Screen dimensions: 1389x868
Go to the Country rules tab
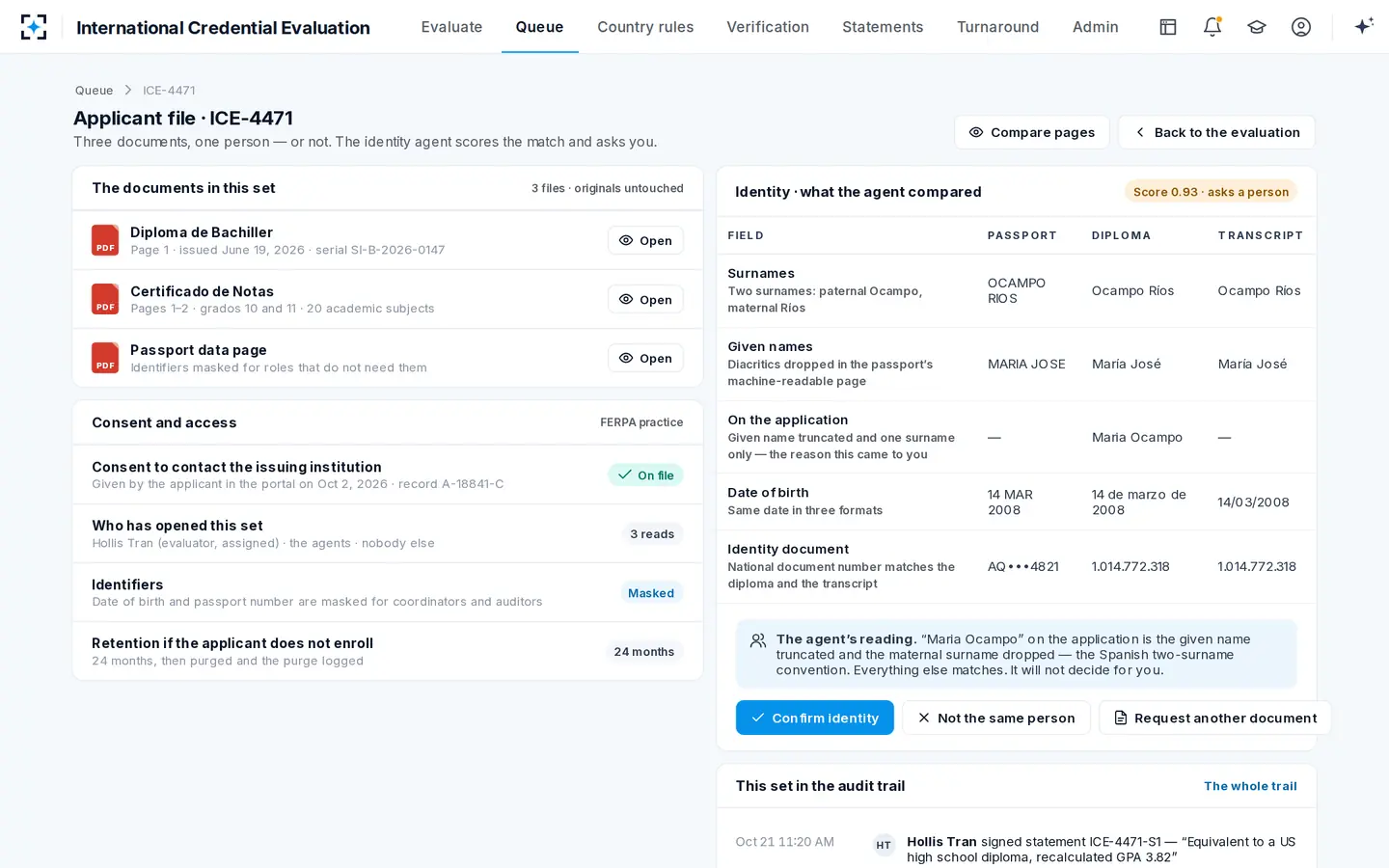coord(645,27)
